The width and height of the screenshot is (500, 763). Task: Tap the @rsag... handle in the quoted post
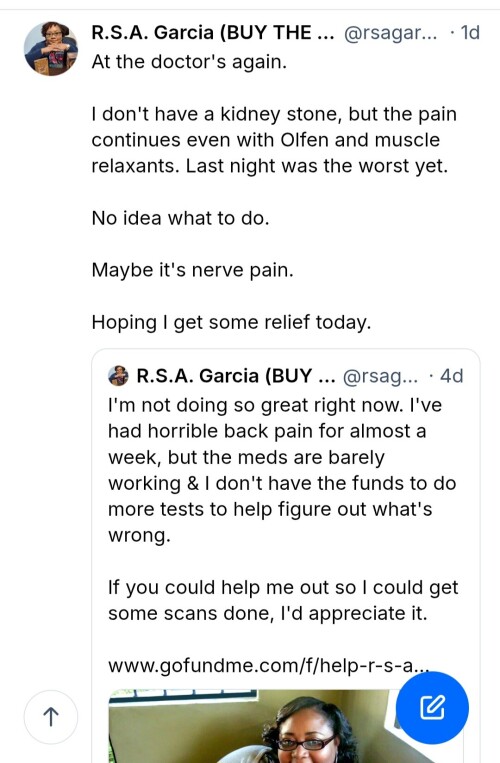click(x=380, y=376)
